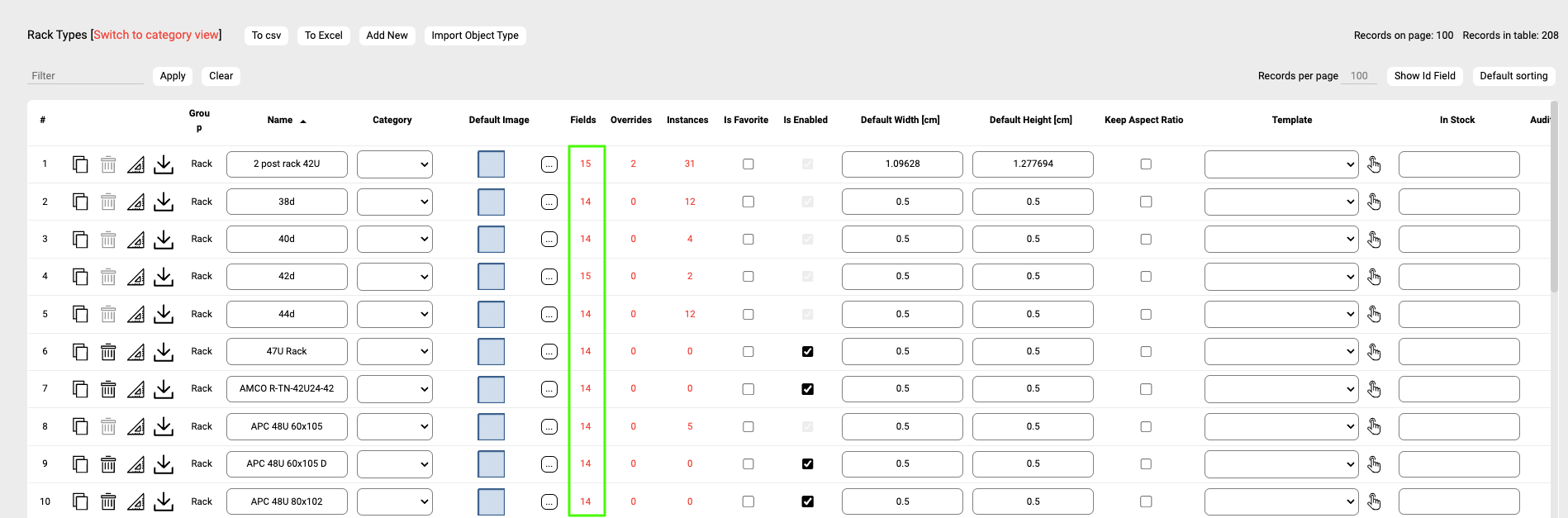The width and height of the screenshot is (1568, 518).
Task: Expand Template dropdown for 2 post rack 42U
Action: tap(1281, 164)
